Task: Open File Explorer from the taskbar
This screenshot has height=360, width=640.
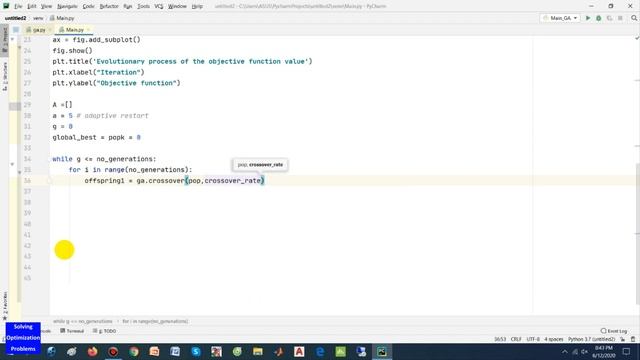Action: pyautogui.click(x=258, y=351)
